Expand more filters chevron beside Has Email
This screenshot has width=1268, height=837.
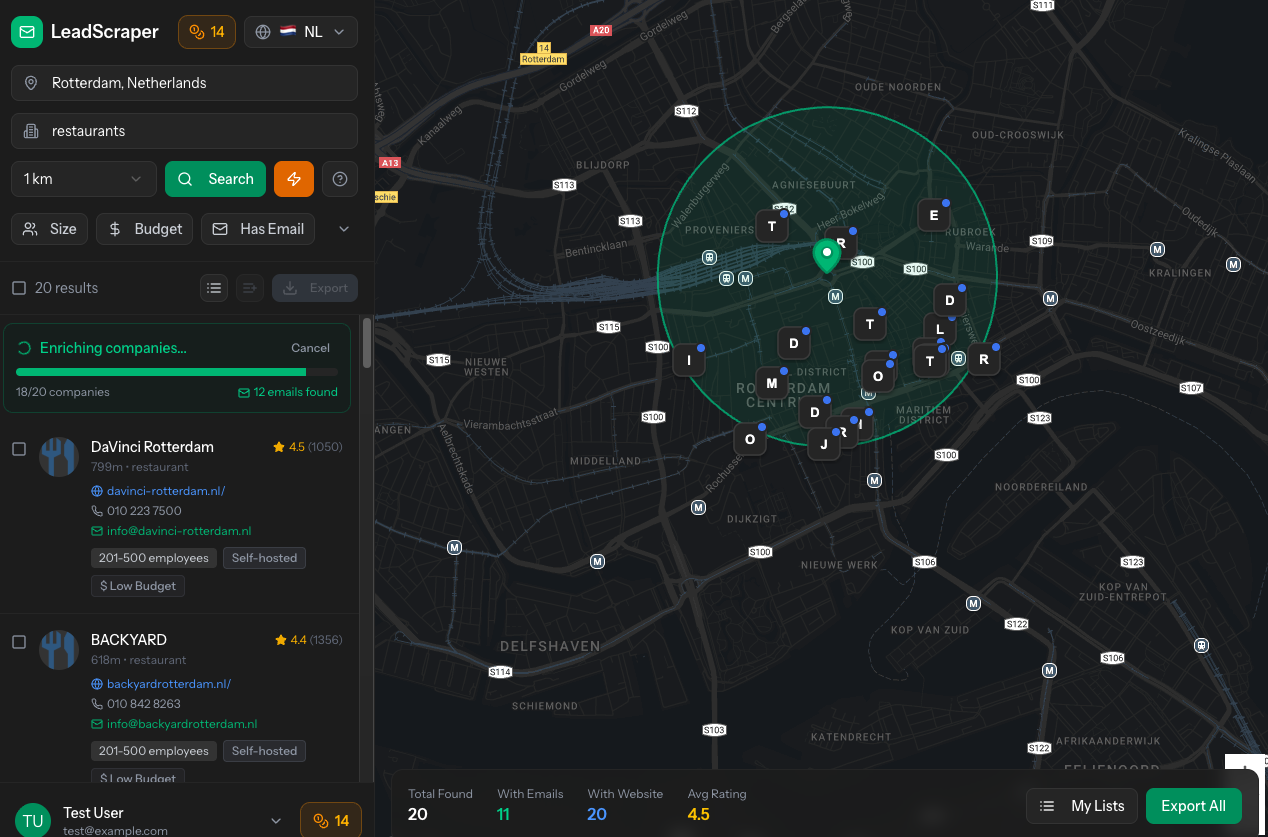[x=344, y=229]
